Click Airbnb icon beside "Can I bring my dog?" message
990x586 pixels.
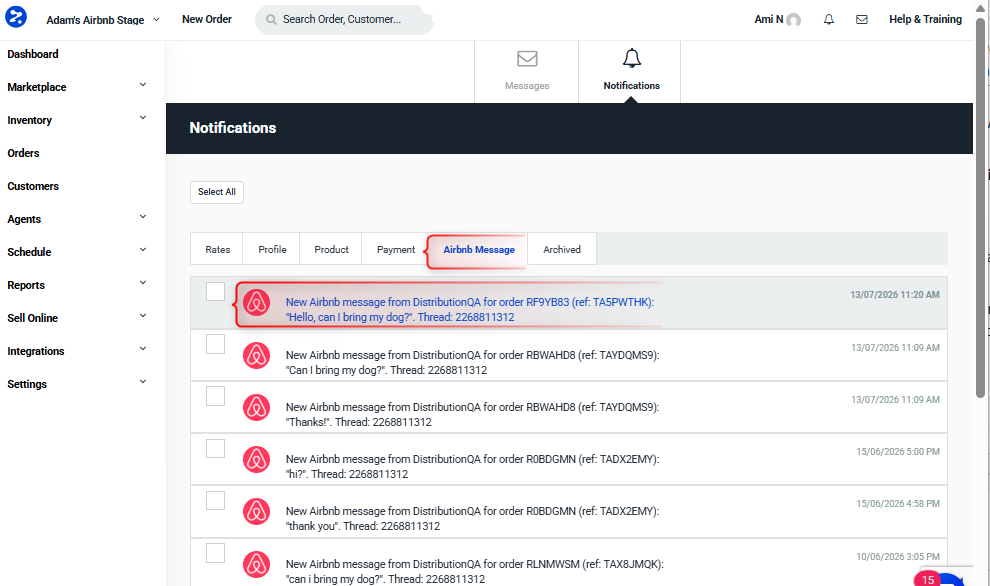coord(256,356)
